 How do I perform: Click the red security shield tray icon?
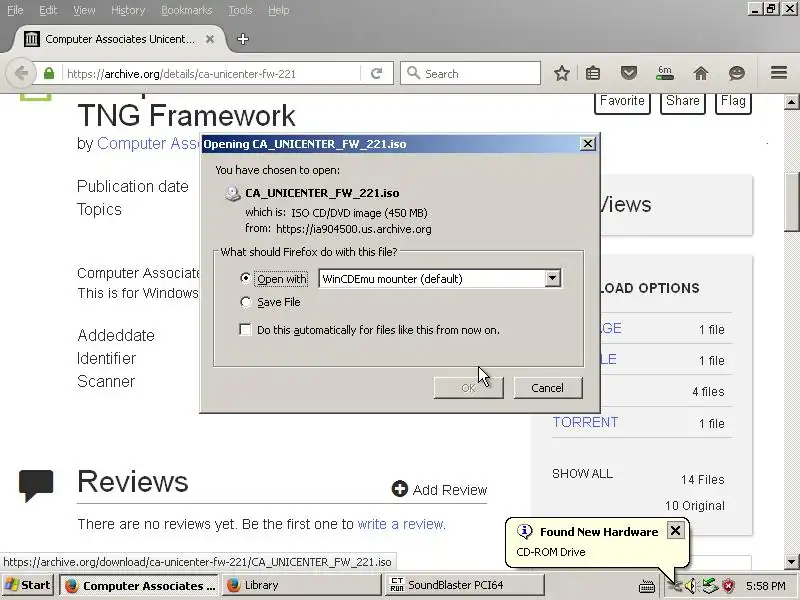pos(729,585)
